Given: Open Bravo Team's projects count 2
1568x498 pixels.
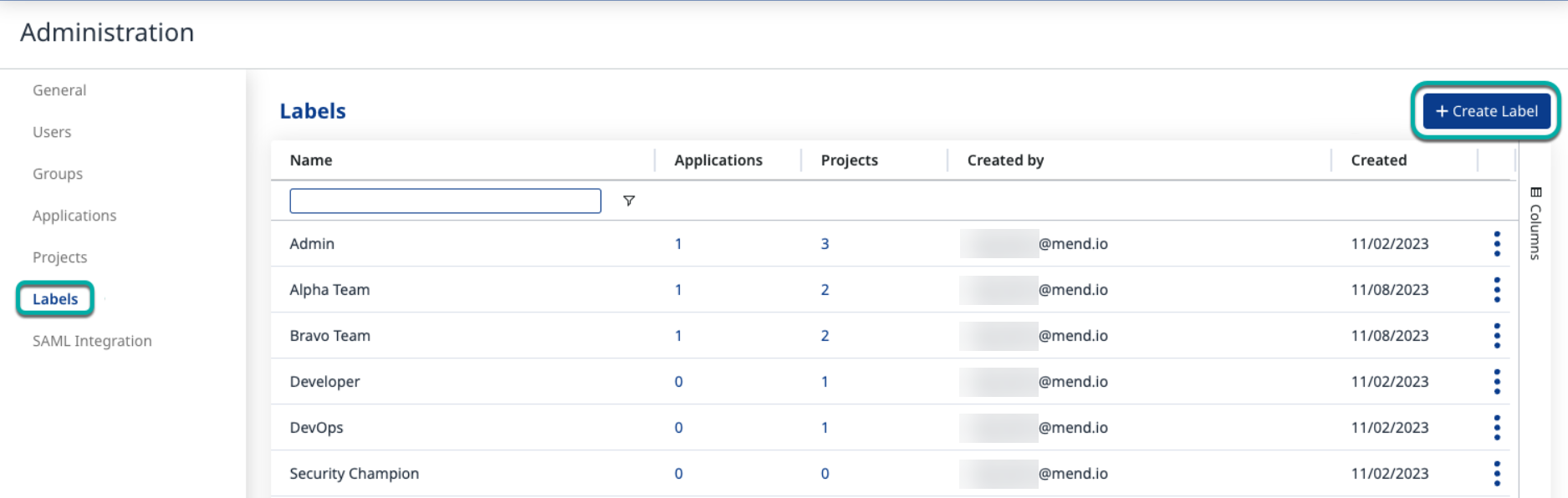Looking at the screenshot, I should coord(825,336).
